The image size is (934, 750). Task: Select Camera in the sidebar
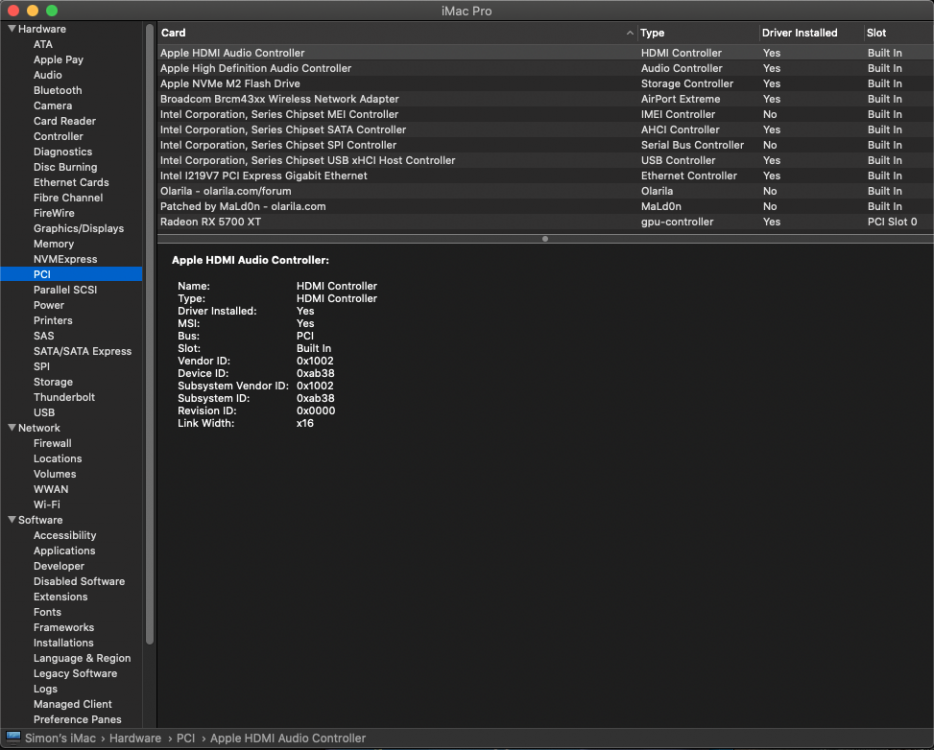point(52,105)
